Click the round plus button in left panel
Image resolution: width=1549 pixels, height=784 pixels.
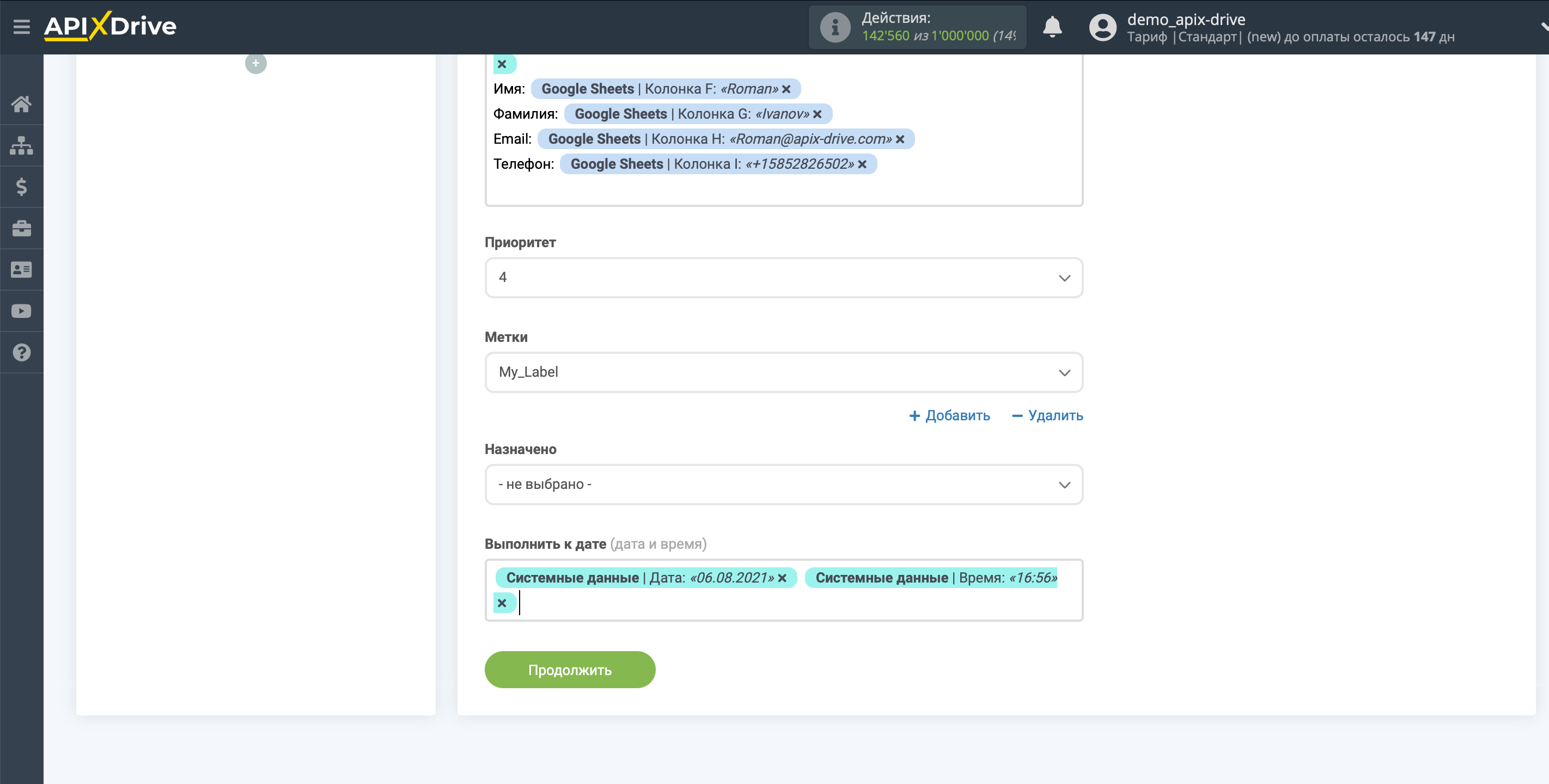pyautogui.click(x=255, y=63)
